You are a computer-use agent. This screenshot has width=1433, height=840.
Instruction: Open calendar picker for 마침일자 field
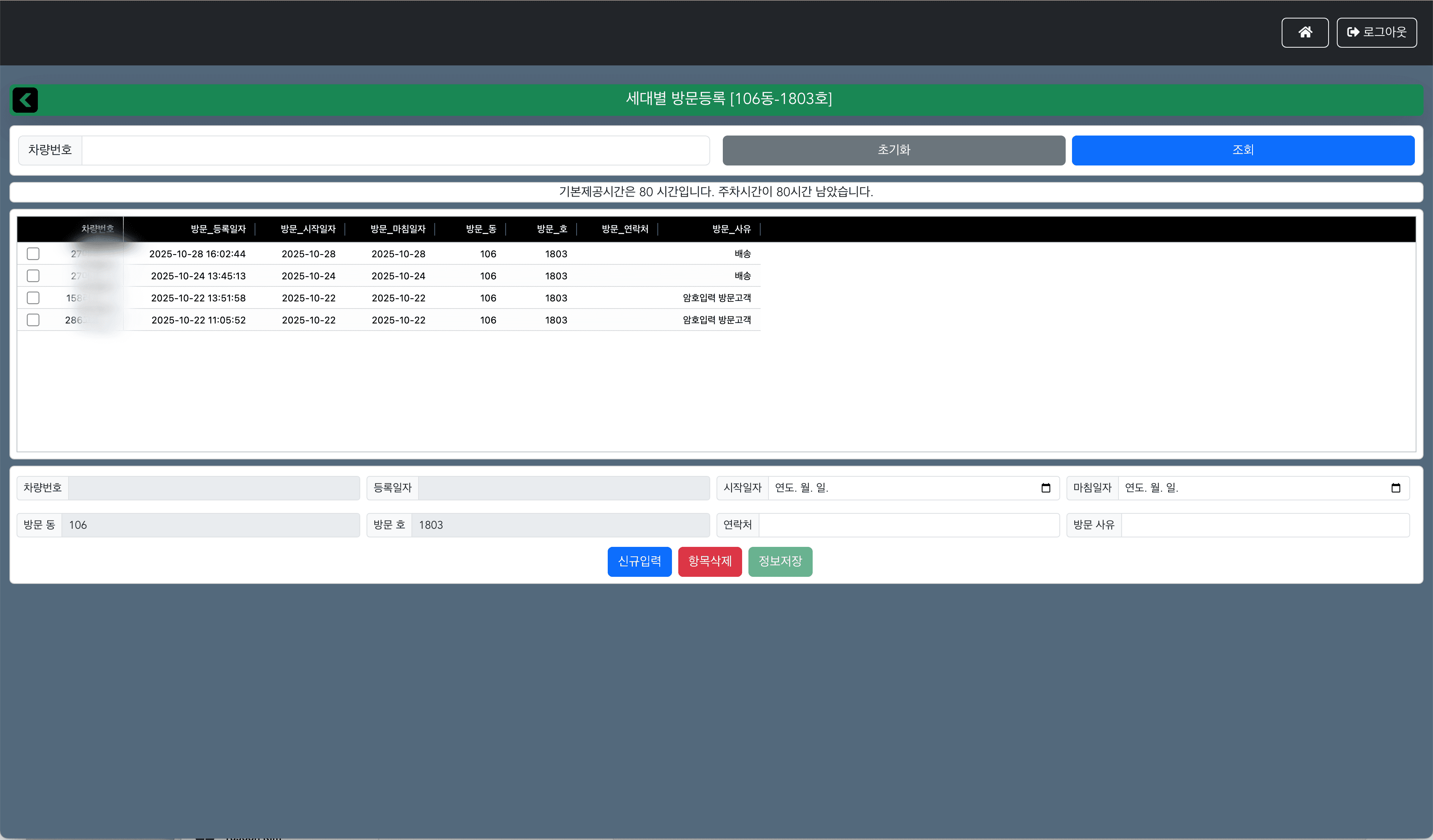(1395, 488)
